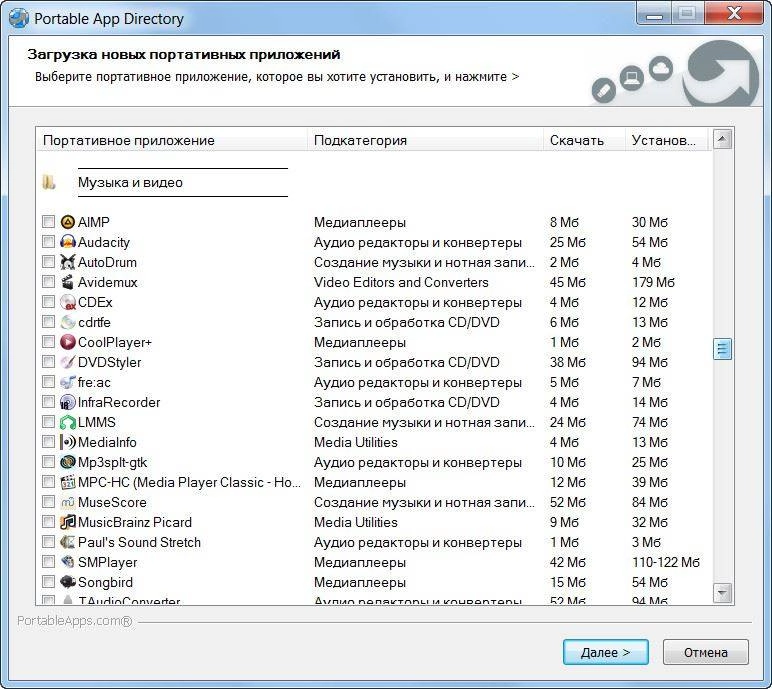Click the MuseScore icon

click(67, 502)
